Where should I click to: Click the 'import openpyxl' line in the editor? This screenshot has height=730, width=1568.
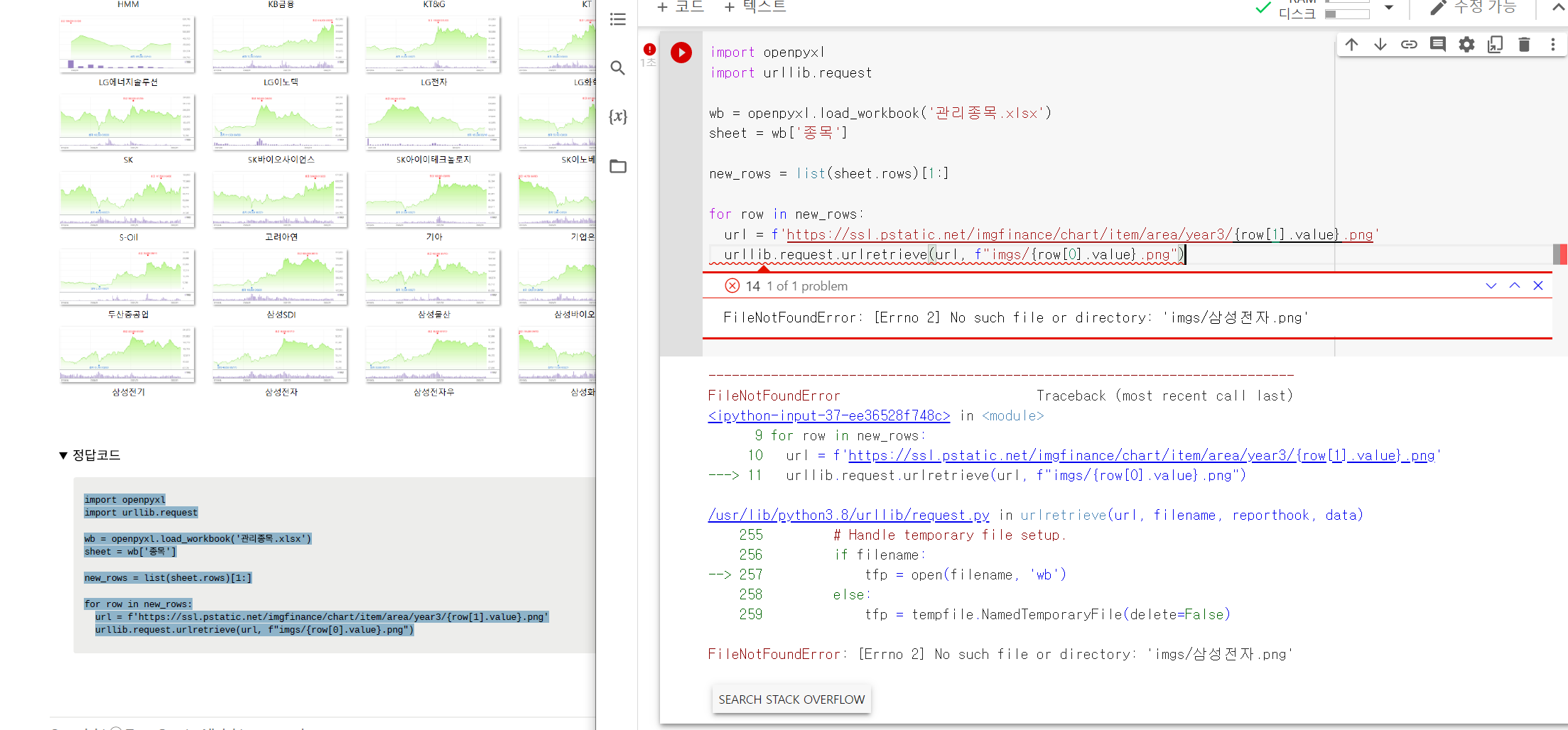[767, 53]
